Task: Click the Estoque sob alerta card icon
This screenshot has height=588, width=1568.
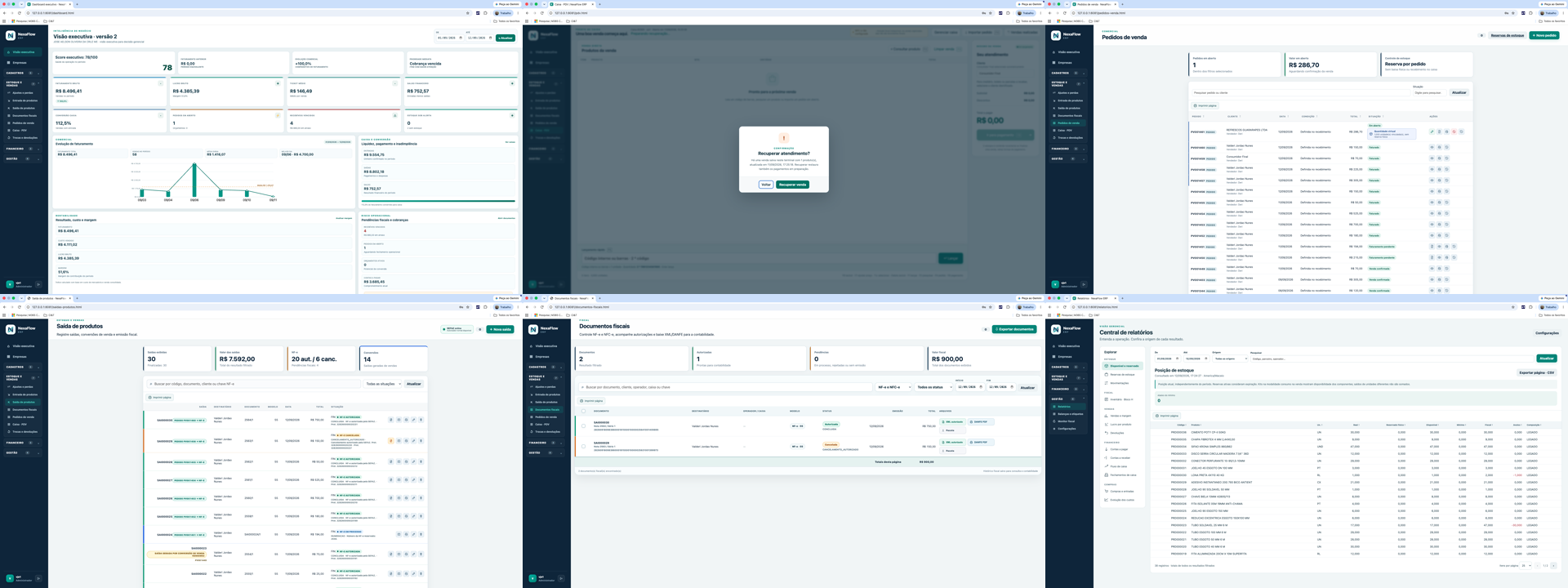Action: pos(512,115)
